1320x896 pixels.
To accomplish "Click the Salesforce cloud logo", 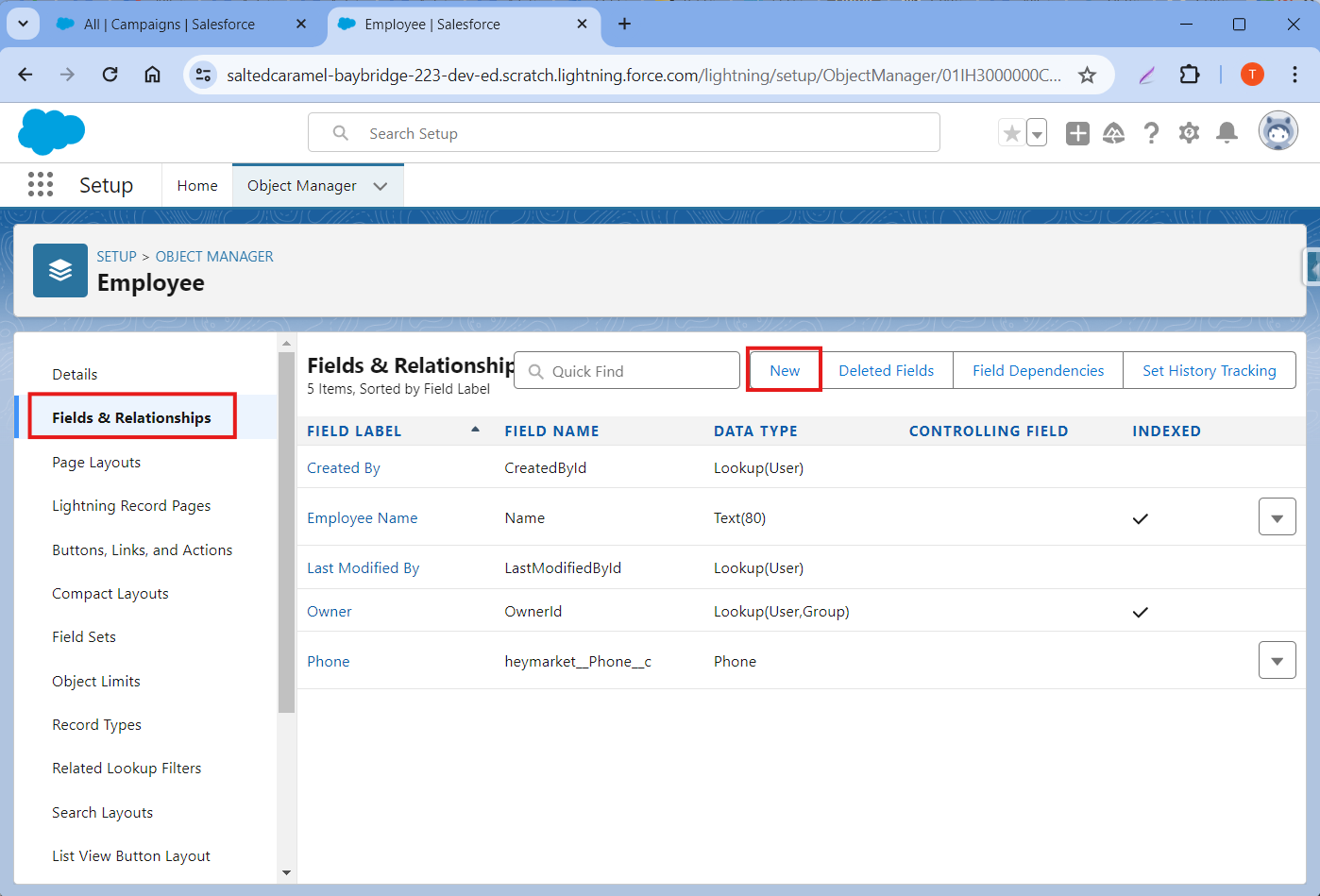I will (51, 131).
